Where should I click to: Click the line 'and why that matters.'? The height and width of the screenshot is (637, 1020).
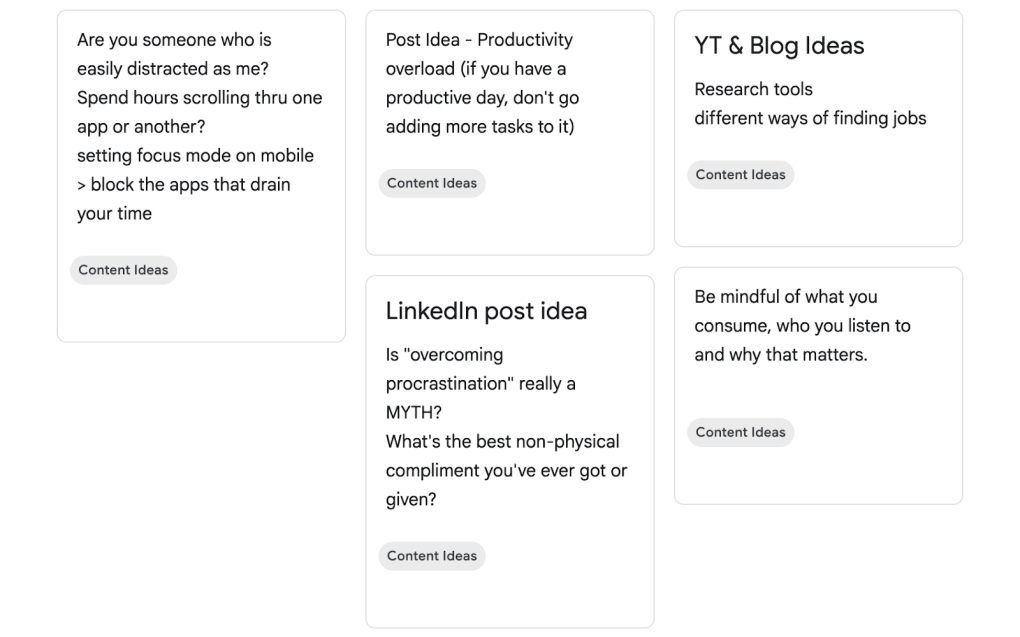click(780, 355)
